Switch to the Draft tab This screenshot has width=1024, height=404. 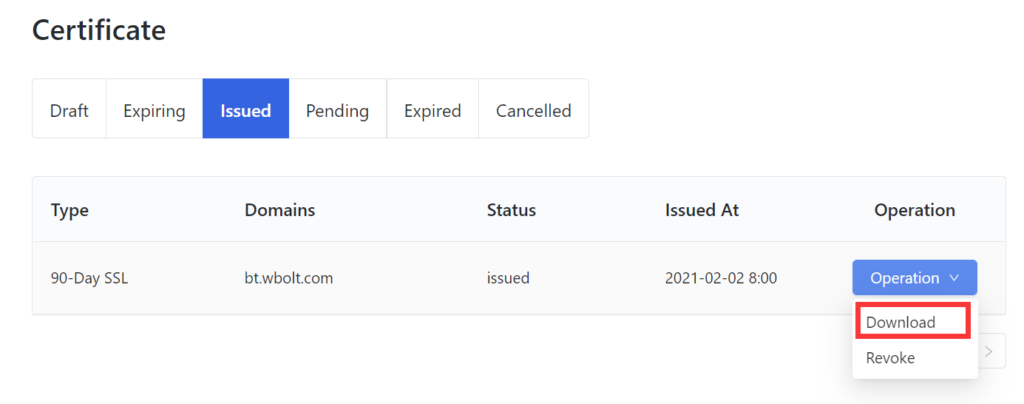(x=69, y=110)
